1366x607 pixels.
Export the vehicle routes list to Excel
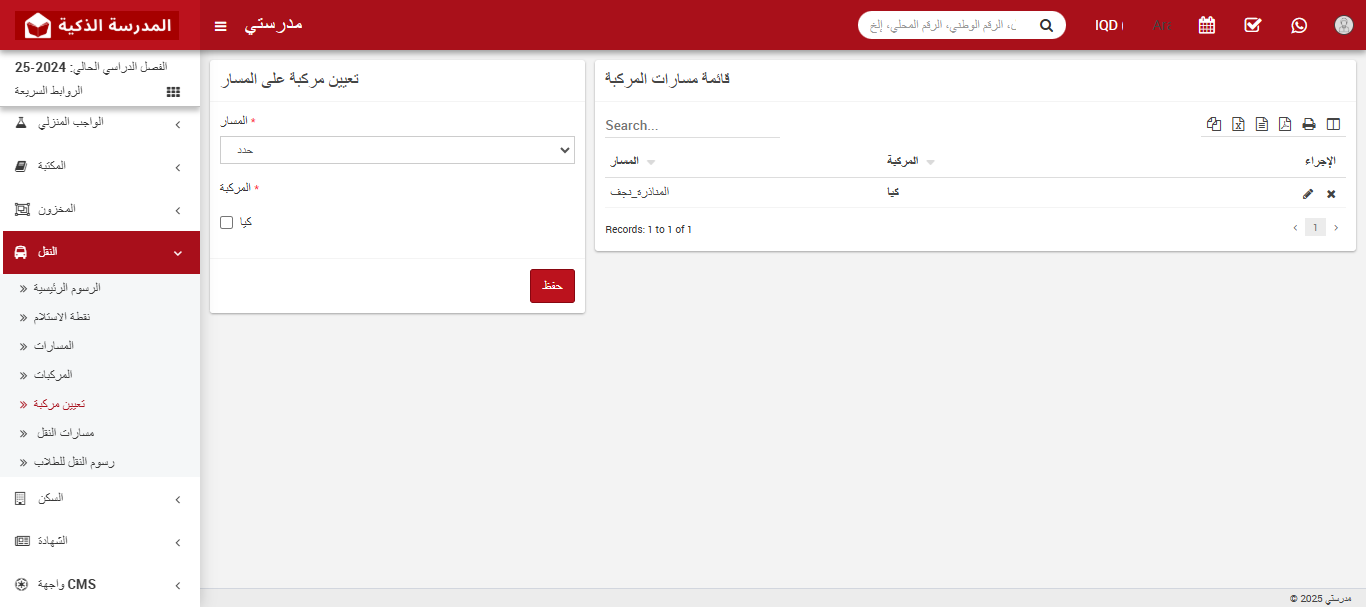(1238, 124)
